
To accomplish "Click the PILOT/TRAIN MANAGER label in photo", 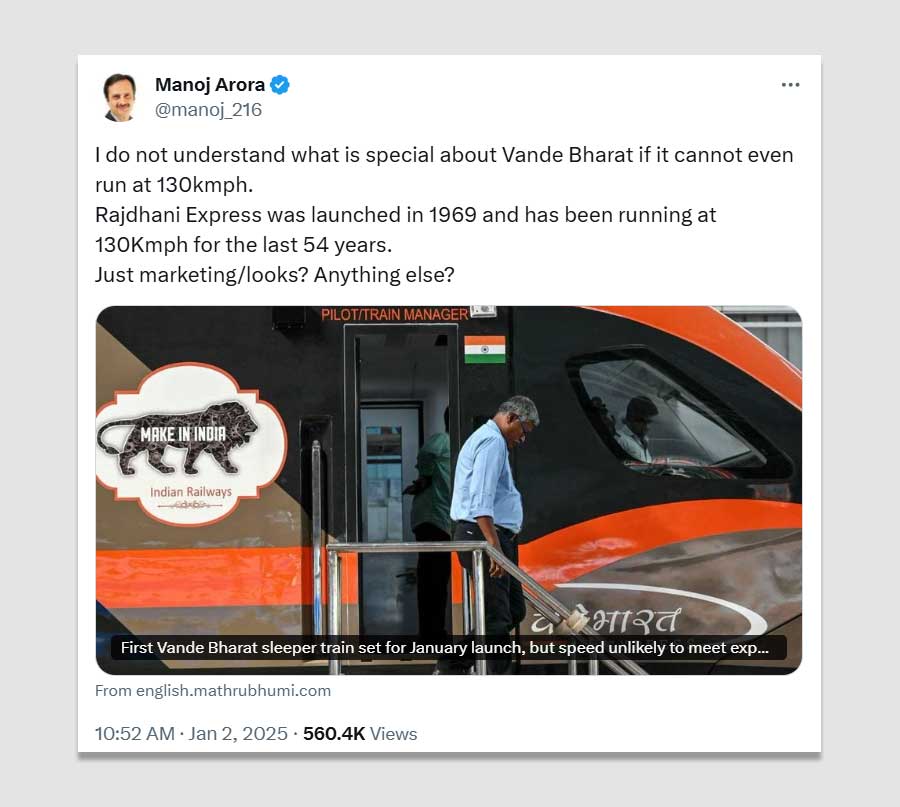I will [395, 315].
